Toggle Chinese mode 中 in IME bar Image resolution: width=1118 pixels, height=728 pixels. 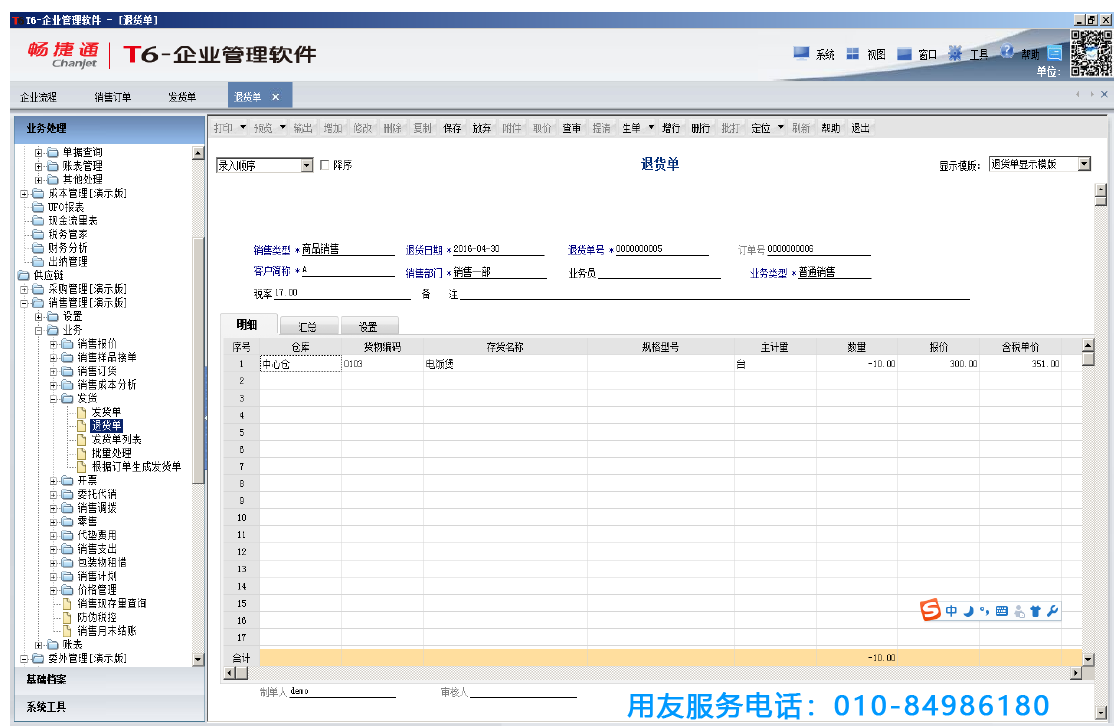coord(951,611)
